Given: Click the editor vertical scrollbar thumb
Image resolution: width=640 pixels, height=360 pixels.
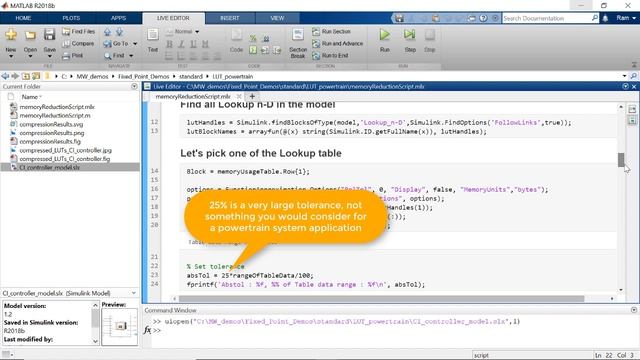Looking at the screenshot, I should (x=621, y=159).
